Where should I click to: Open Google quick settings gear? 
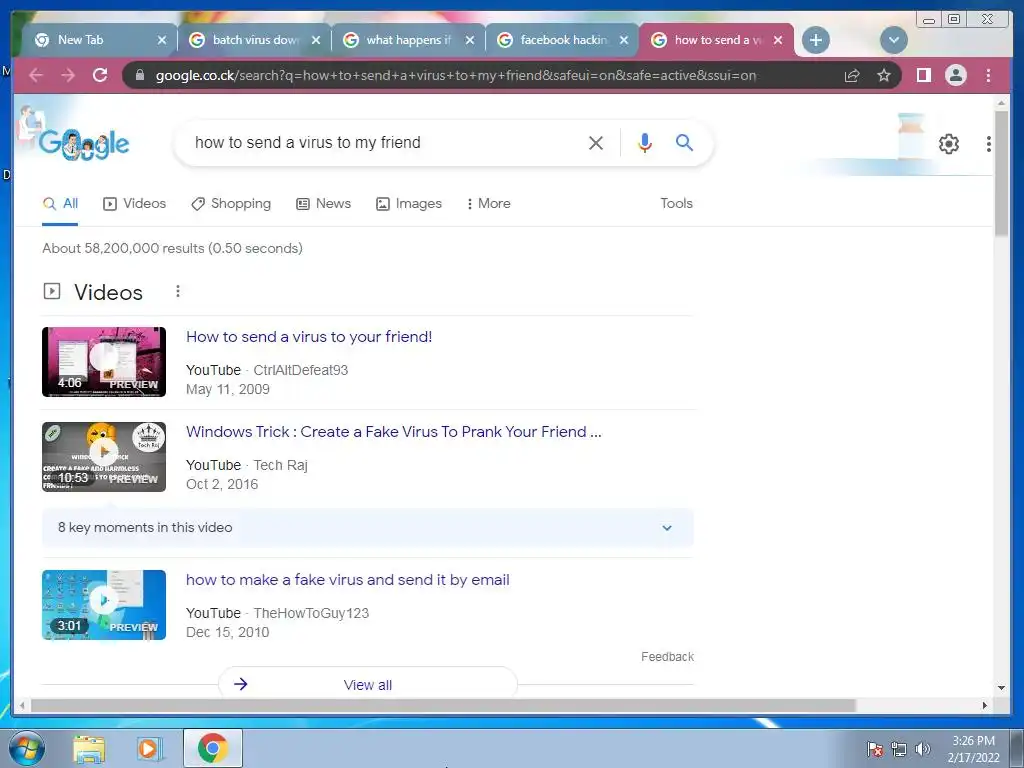point(948,144)
